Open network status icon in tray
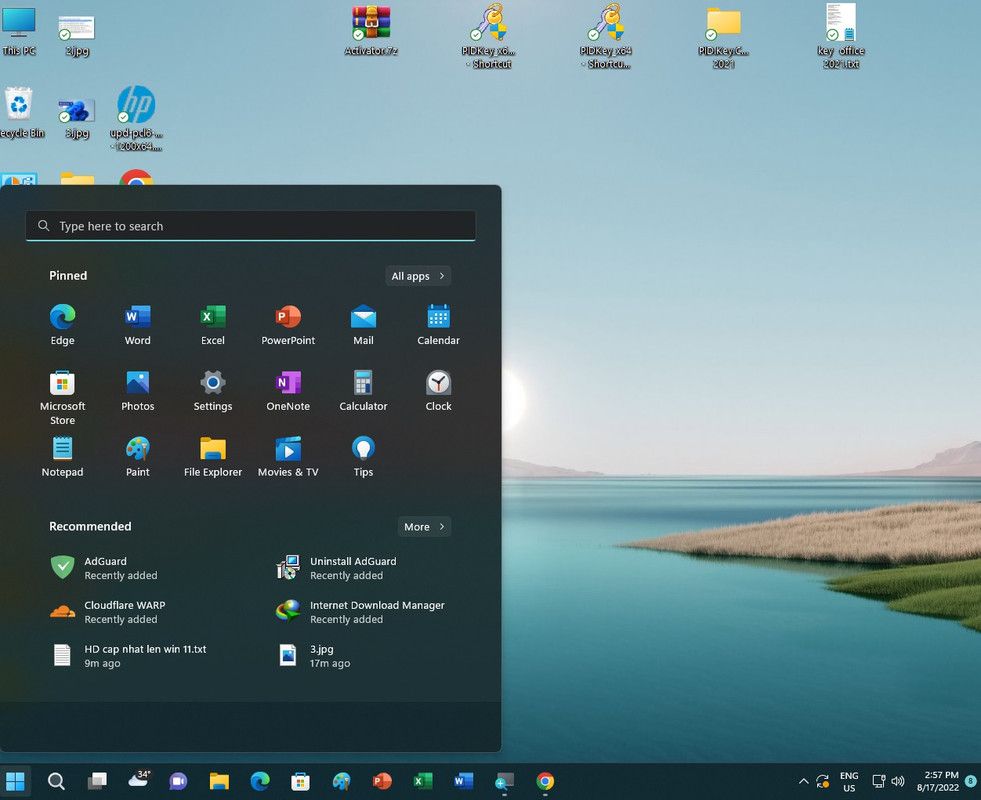 (x=879, y=781)
